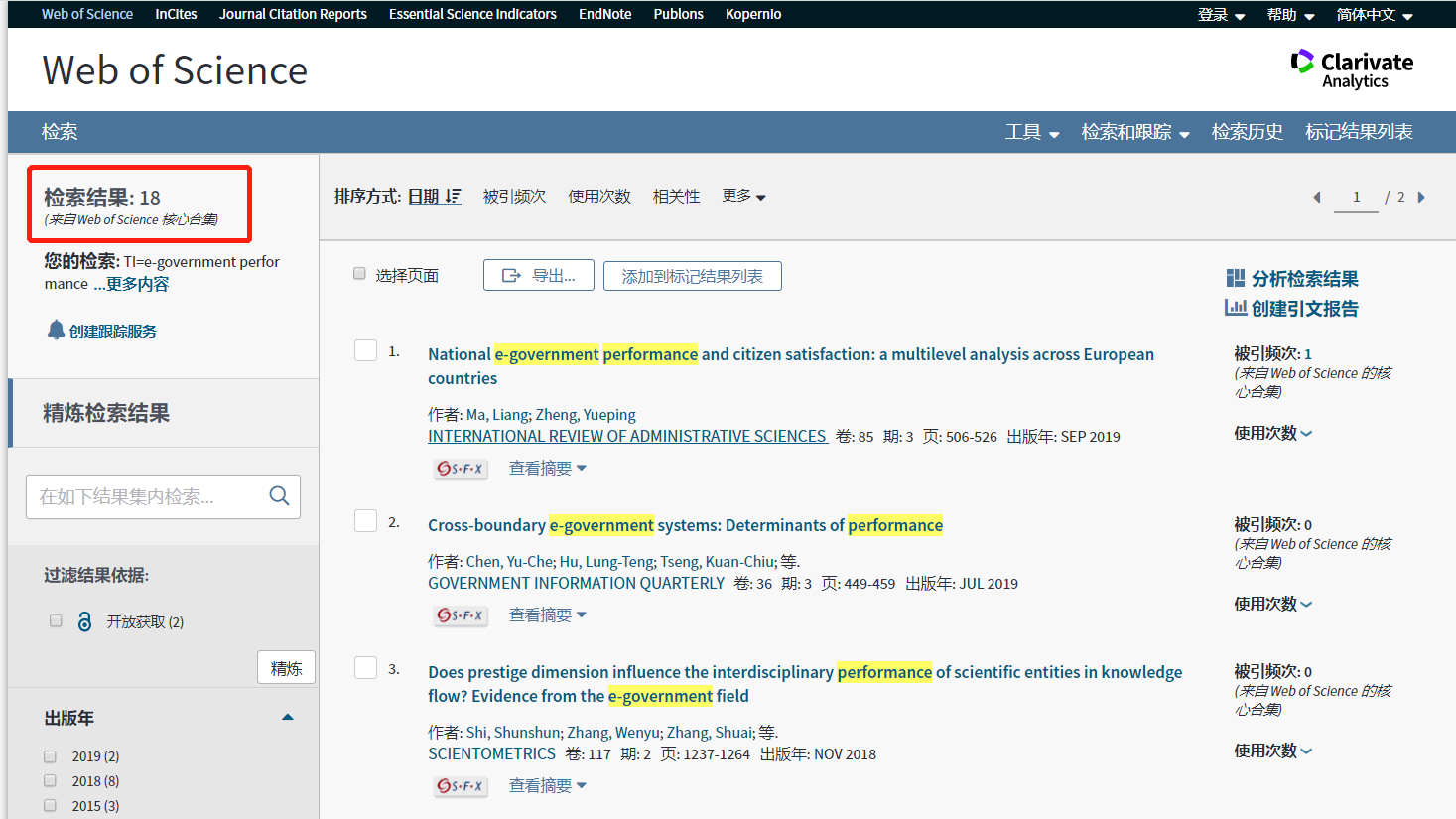The image size is (1456, 819).
Task: Sort results by 被引频次
Action: click(x=514, y=197)
